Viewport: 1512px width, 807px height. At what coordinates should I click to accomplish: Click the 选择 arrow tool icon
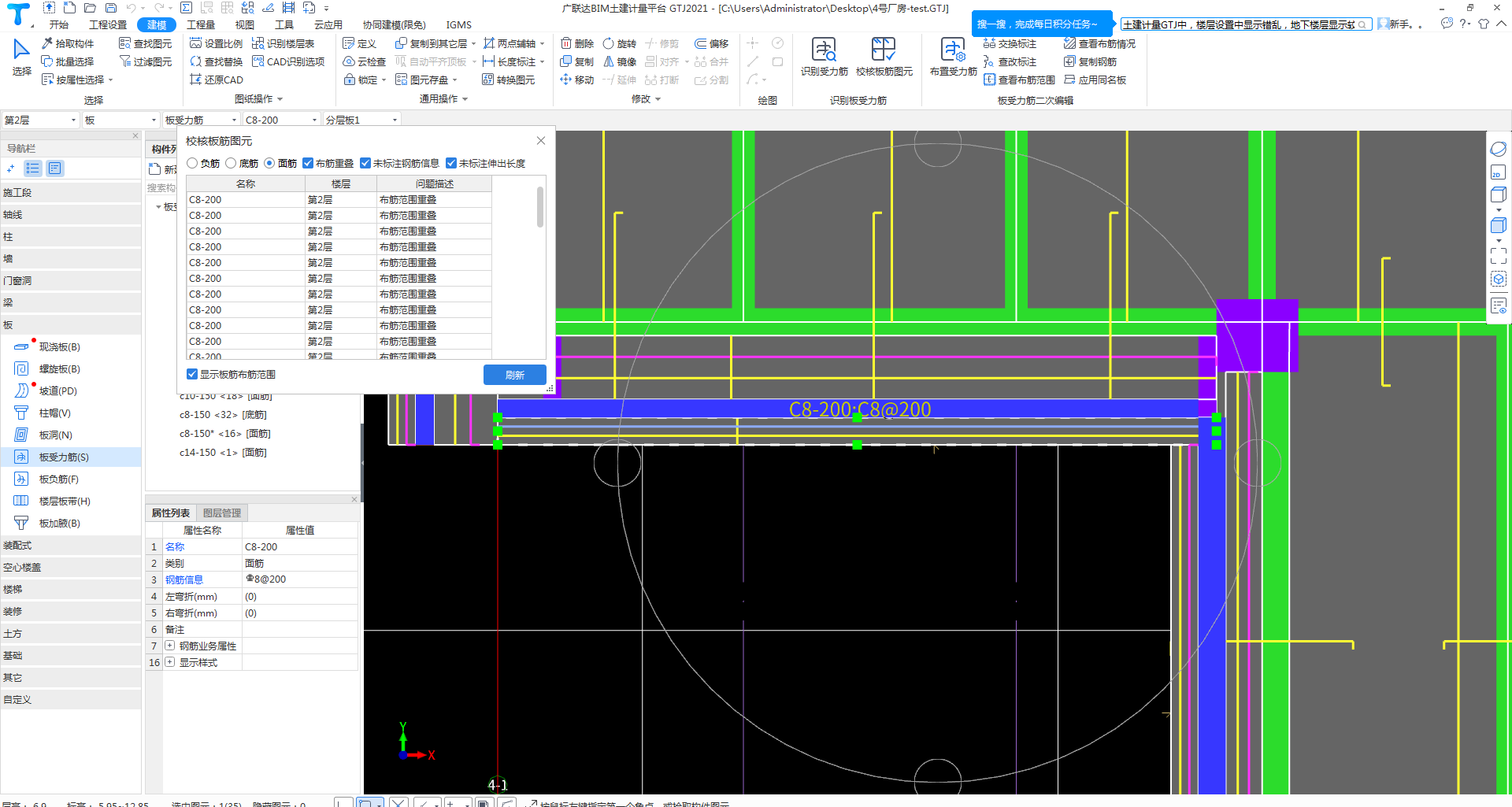click(x=21, y=50)
